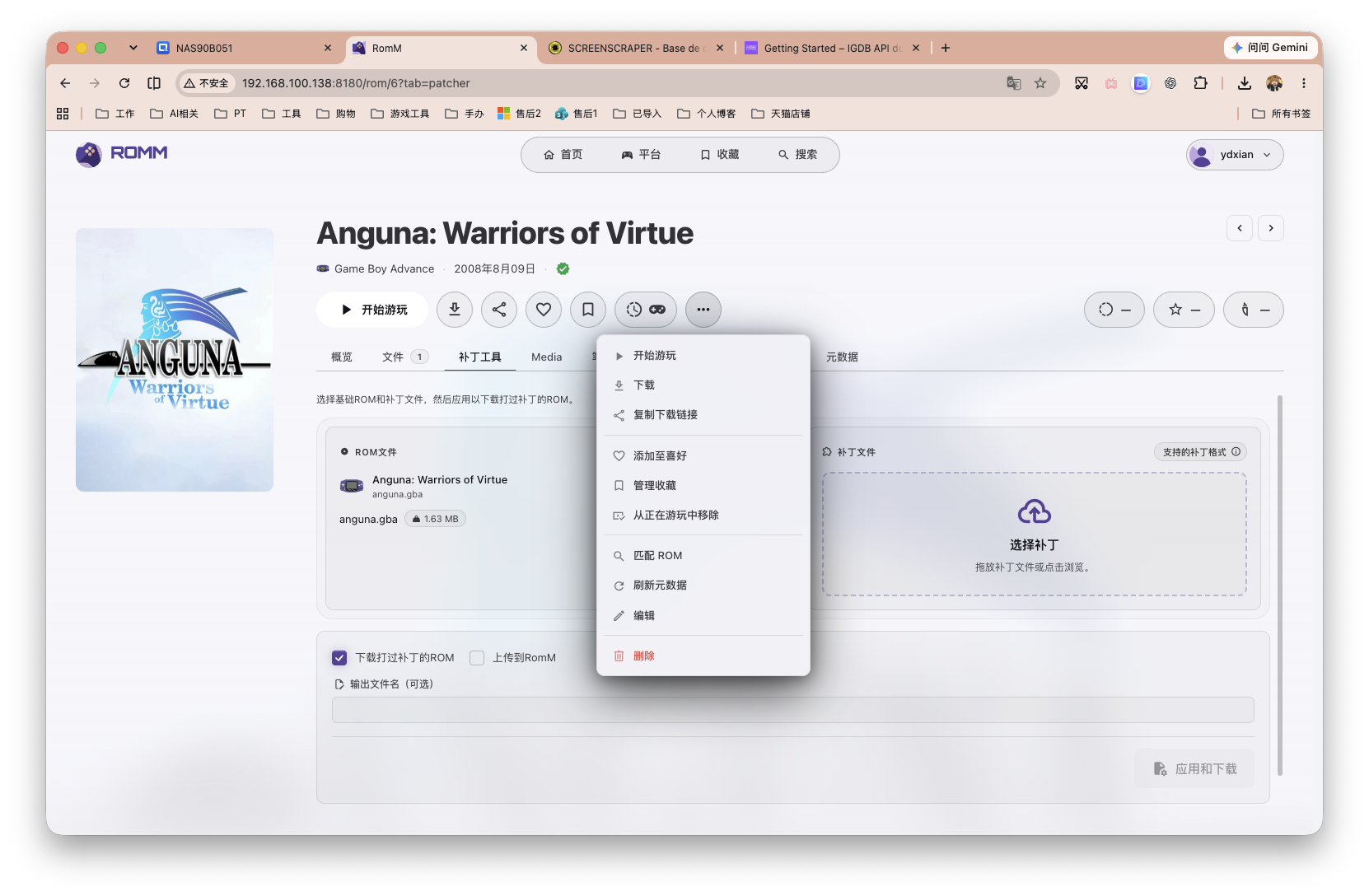Open 搜索 in the navigation bar

pyautogui.click(x=797, y=155)
